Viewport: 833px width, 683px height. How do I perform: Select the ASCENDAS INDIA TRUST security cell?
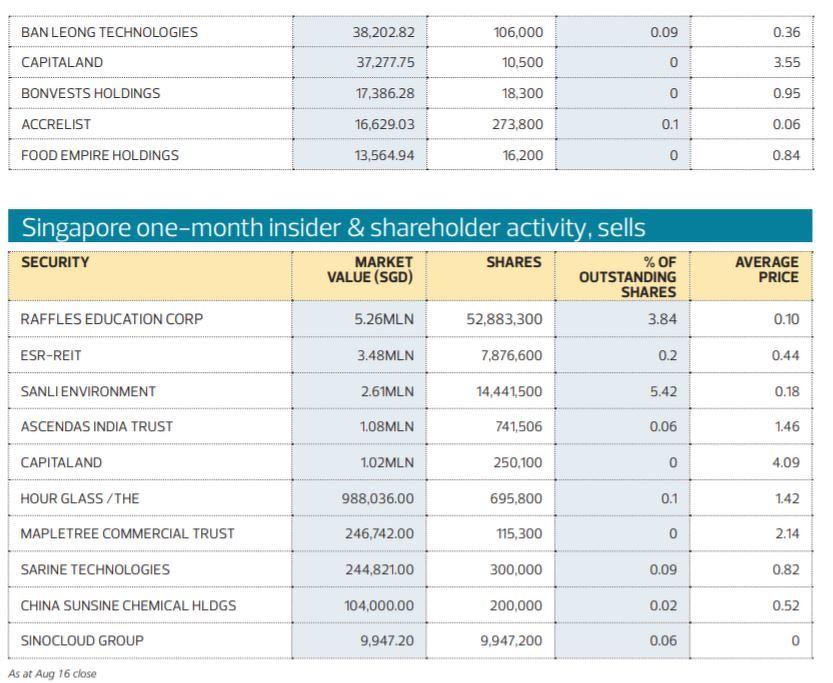(x=96, y=426)
